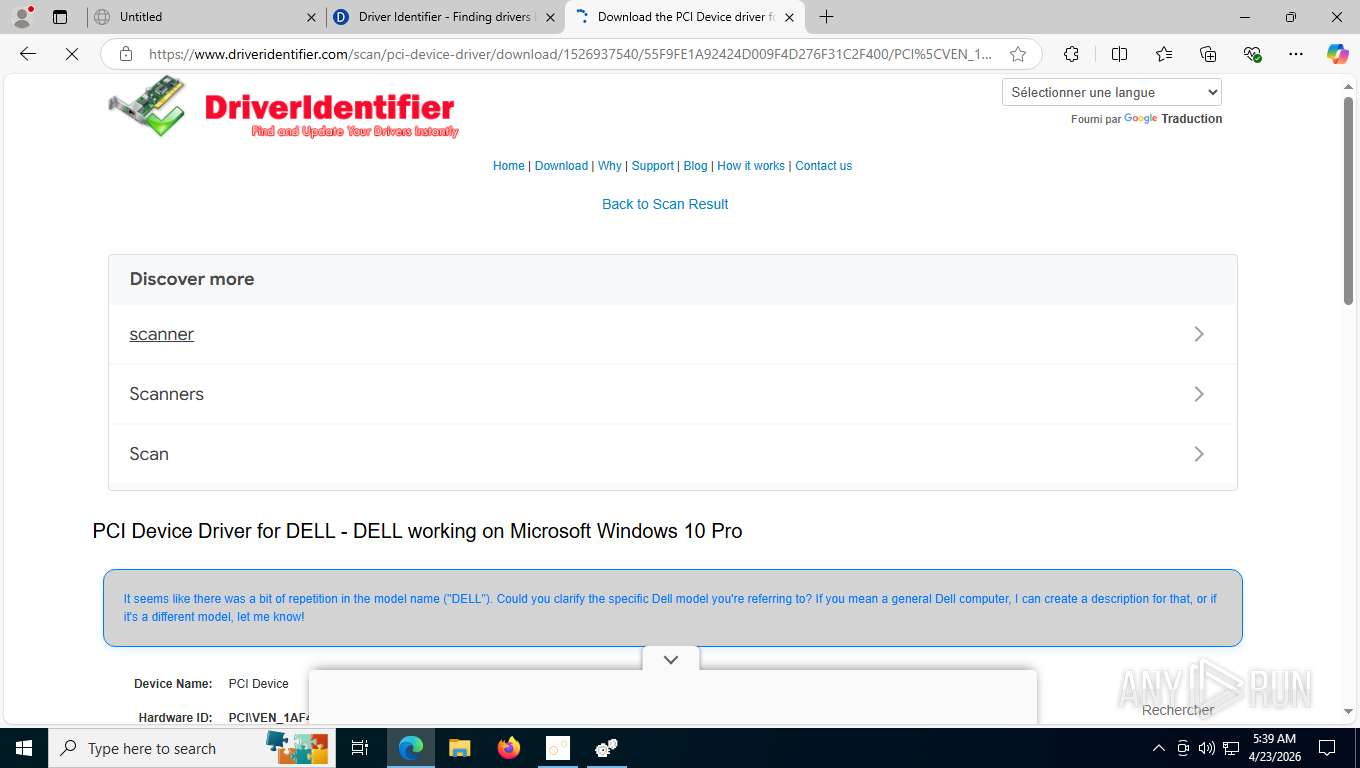The image size is (1360, 768).
Task: Open the Scan suggestion row
Action: 672,454
